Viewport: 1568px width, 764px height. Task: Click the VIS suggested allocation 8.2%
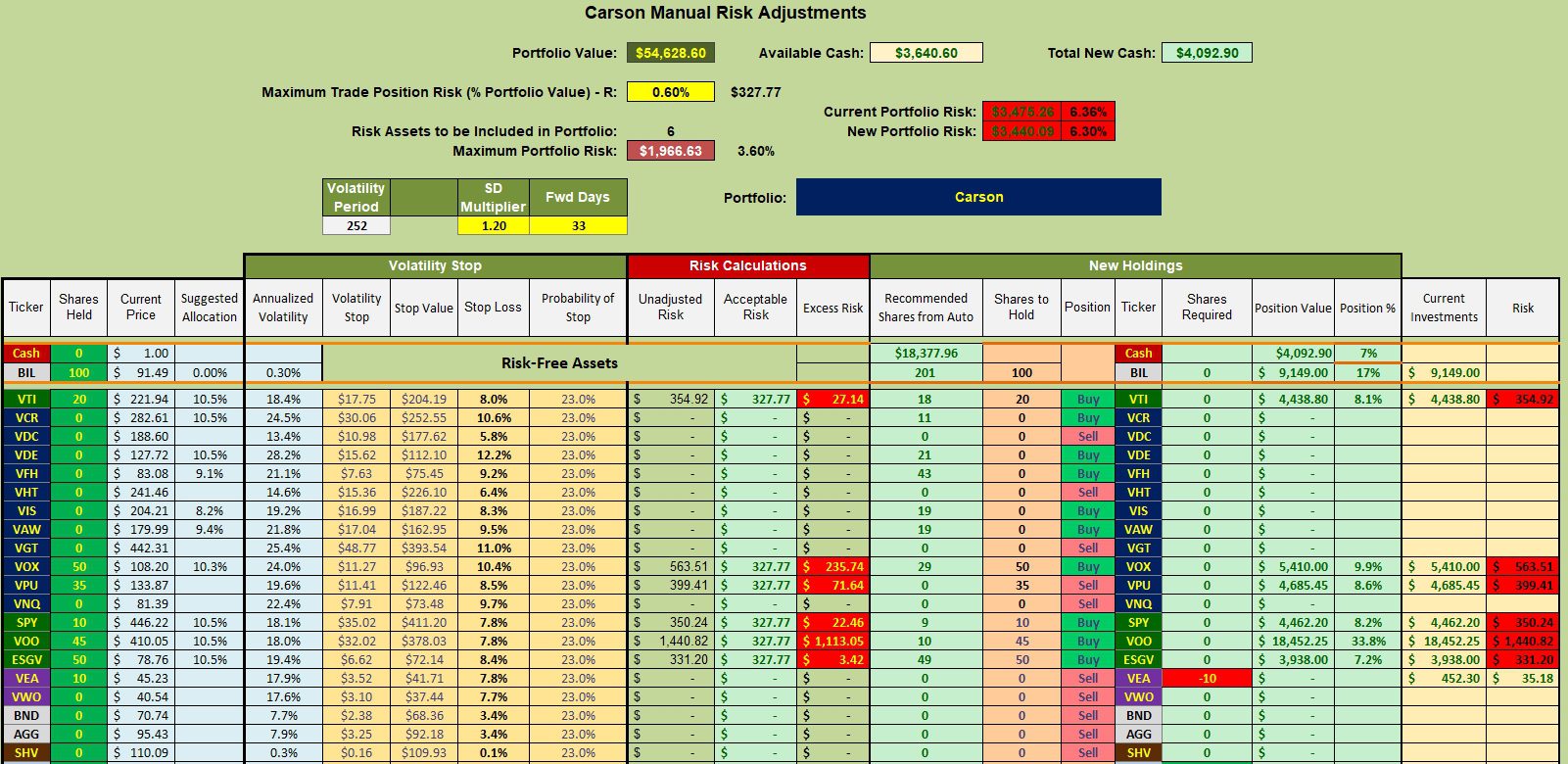(x=210, y=511)
